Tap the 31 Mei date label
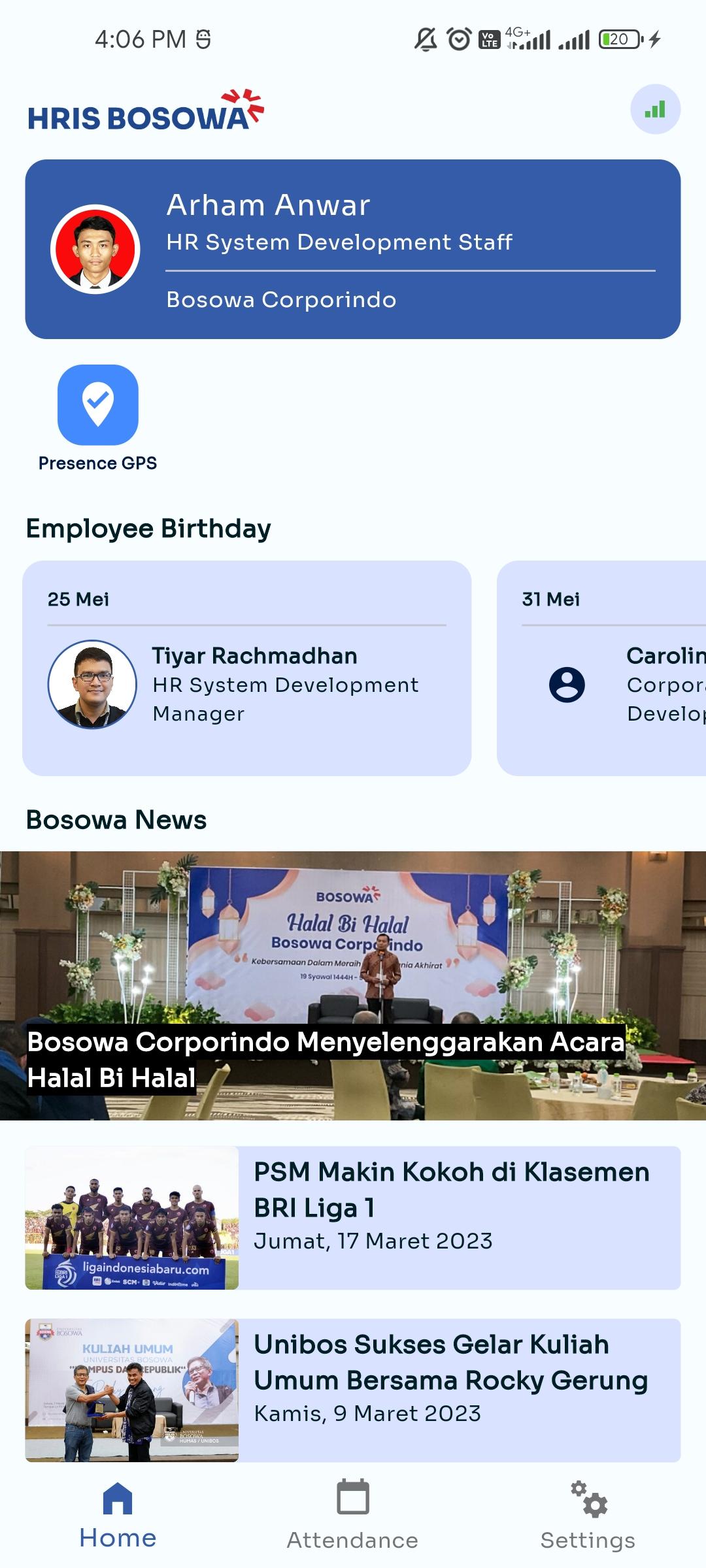 tap(550, 599)
